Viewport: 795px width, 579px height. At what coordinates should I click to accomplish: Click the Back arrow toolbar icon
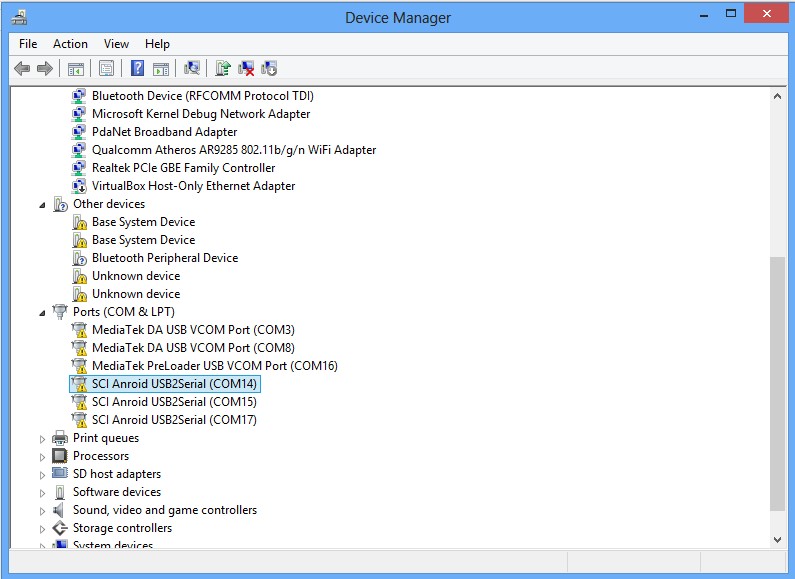[x=22, y=68]
